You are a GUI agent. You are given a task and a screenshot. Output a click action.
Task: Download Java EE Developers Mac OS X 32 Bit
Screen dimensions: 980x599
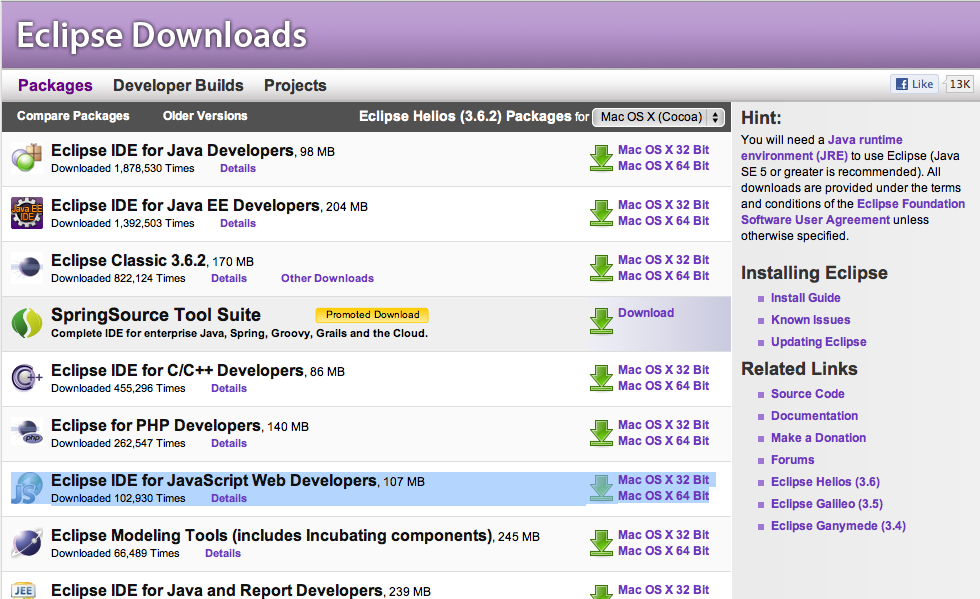coord(663,205)
